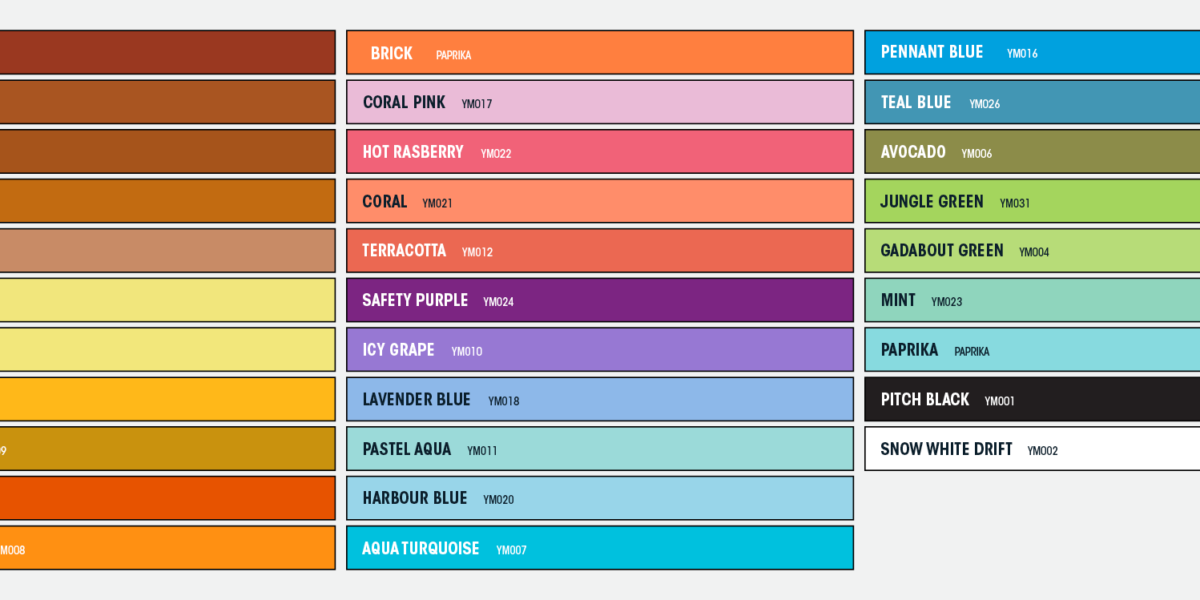This screenshot has width=1200, height=600.
Task: Choose the Hot Rasberry color bar
Action: click(600, 152)
